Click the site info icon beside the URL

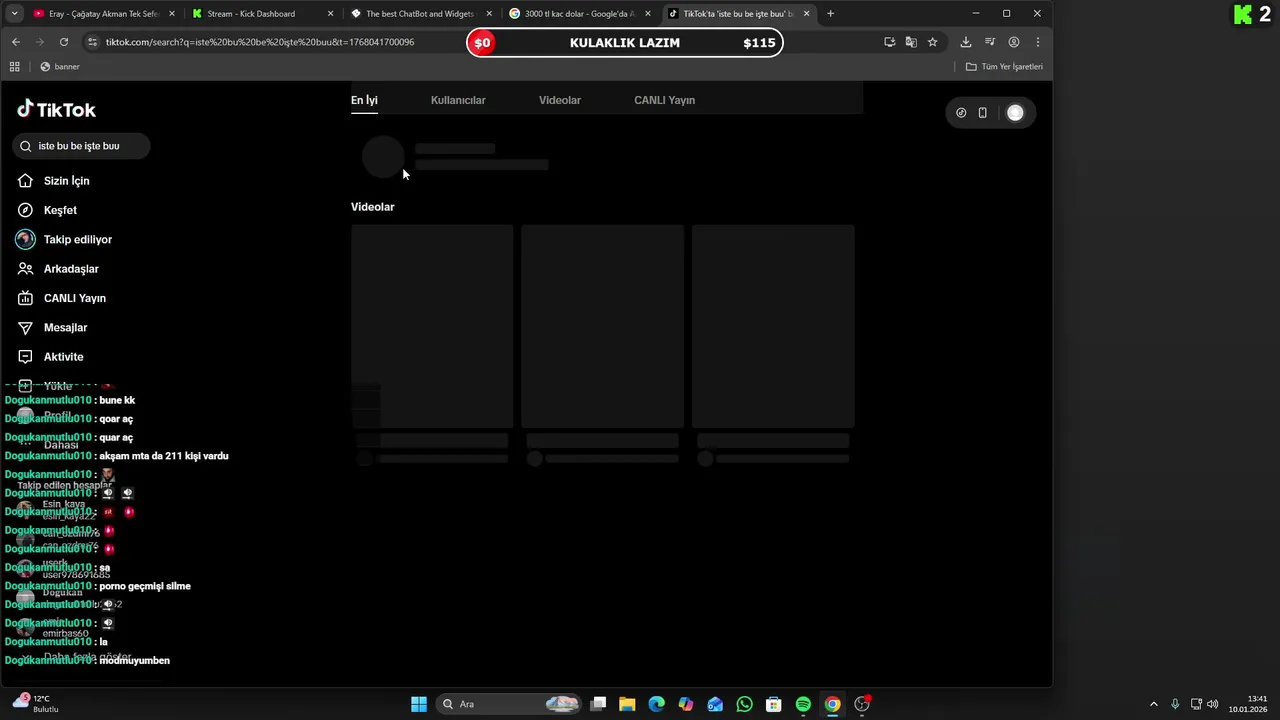point(92,42)
